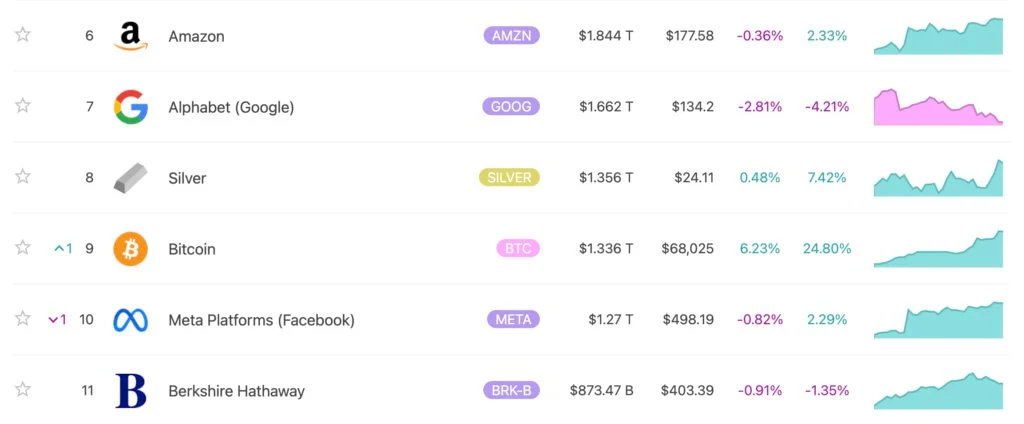
Task: Open the Meta Platforms (Facebook) link
Action: pyautogui.click(x=261, y=320)
